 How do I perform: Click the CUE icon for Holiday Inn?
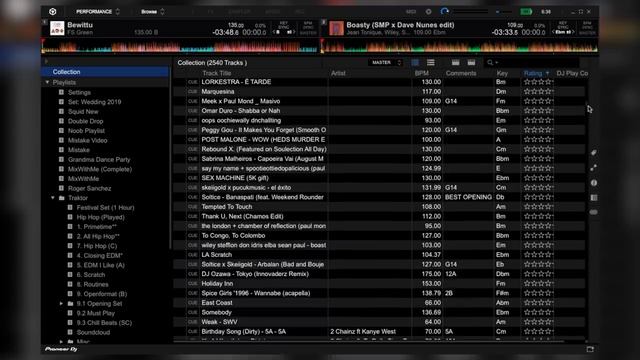192,284
